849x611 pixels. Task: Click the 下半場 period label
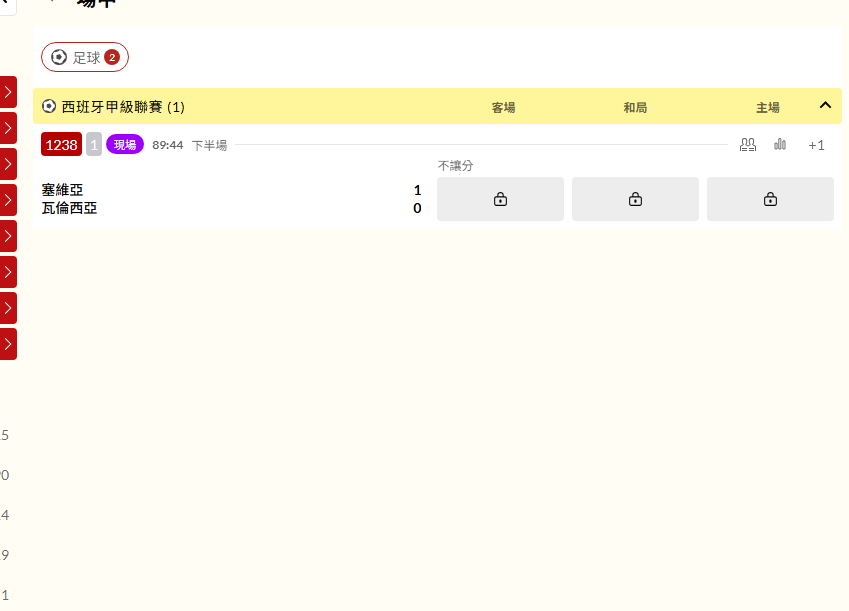pos(209,145)
